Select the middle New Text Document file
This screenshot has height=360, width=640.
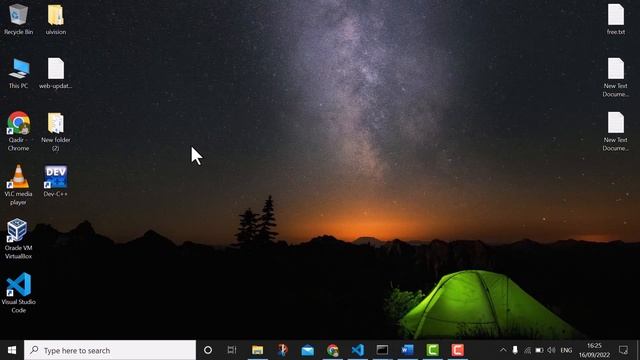point(616,77)
